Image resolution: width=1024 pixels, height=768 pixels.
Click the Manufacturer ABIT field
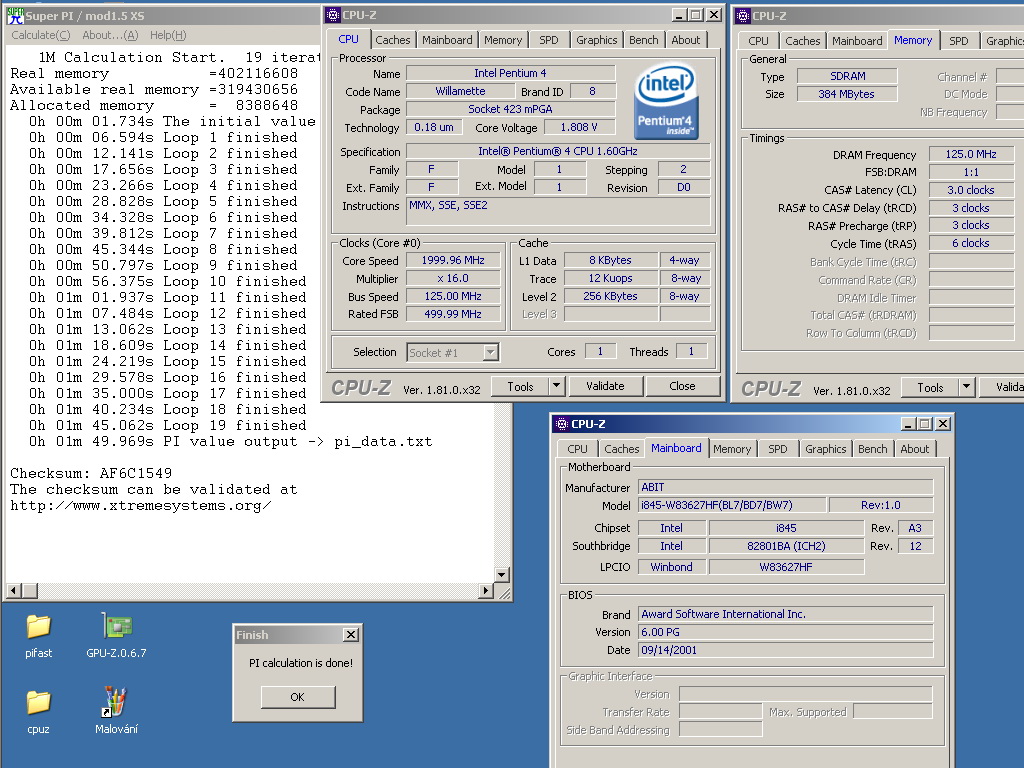coord(785,487)
